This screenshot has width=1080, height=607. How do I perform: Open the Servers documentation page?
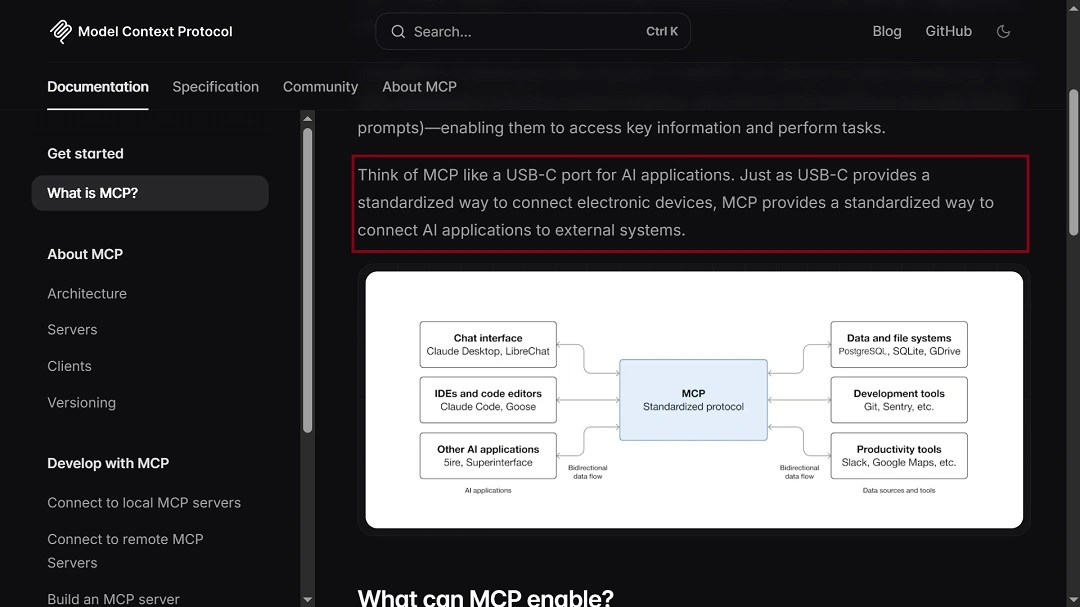72,329
